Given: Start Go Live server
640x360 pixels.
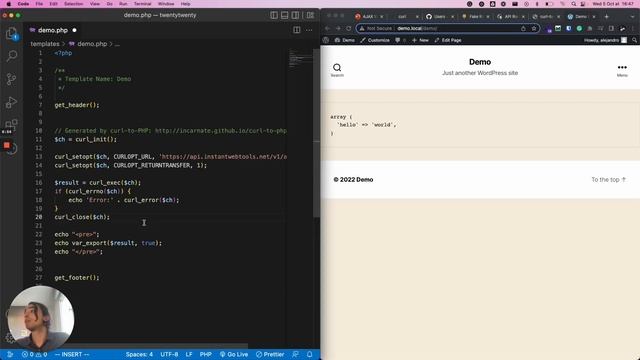Looking at the screenshot, I should coord(234,354).
